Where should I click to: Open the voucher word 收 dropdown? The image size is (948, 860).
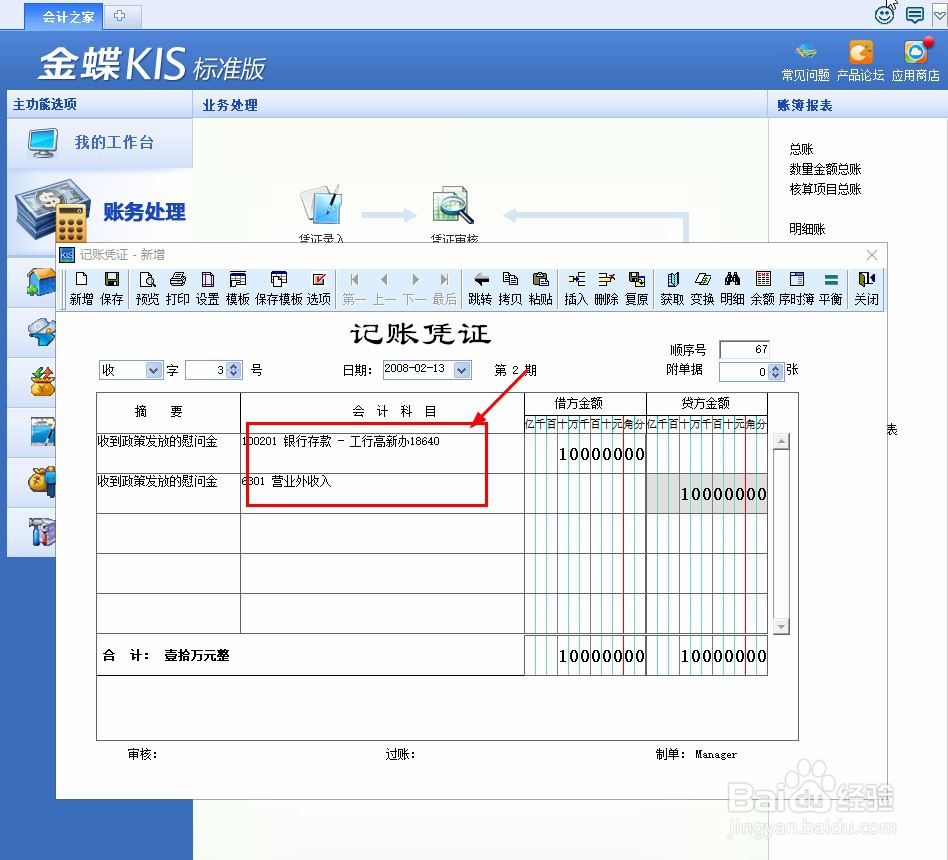coord(154,370)
